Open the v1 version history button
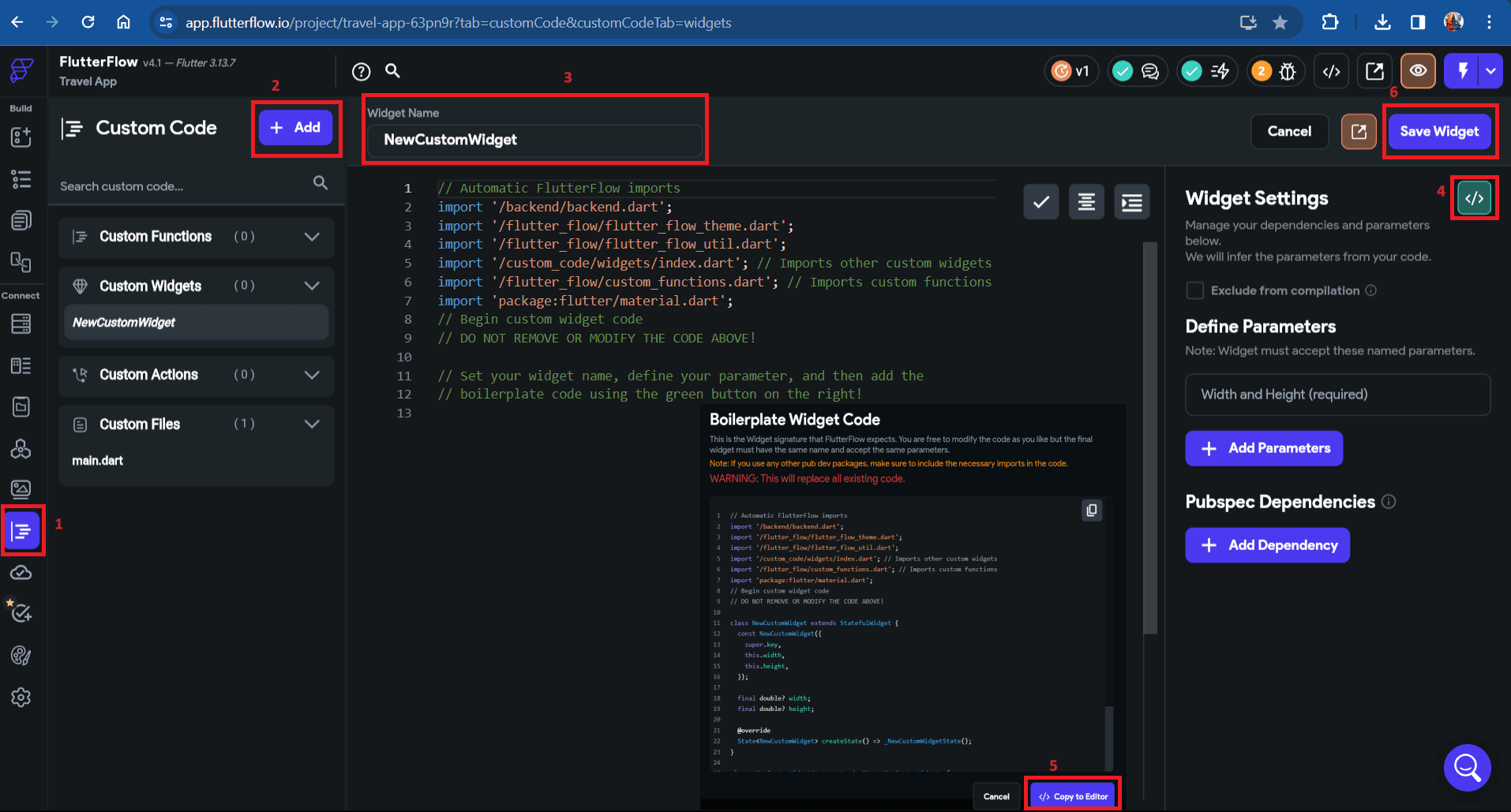 [x=1071, y=72]
